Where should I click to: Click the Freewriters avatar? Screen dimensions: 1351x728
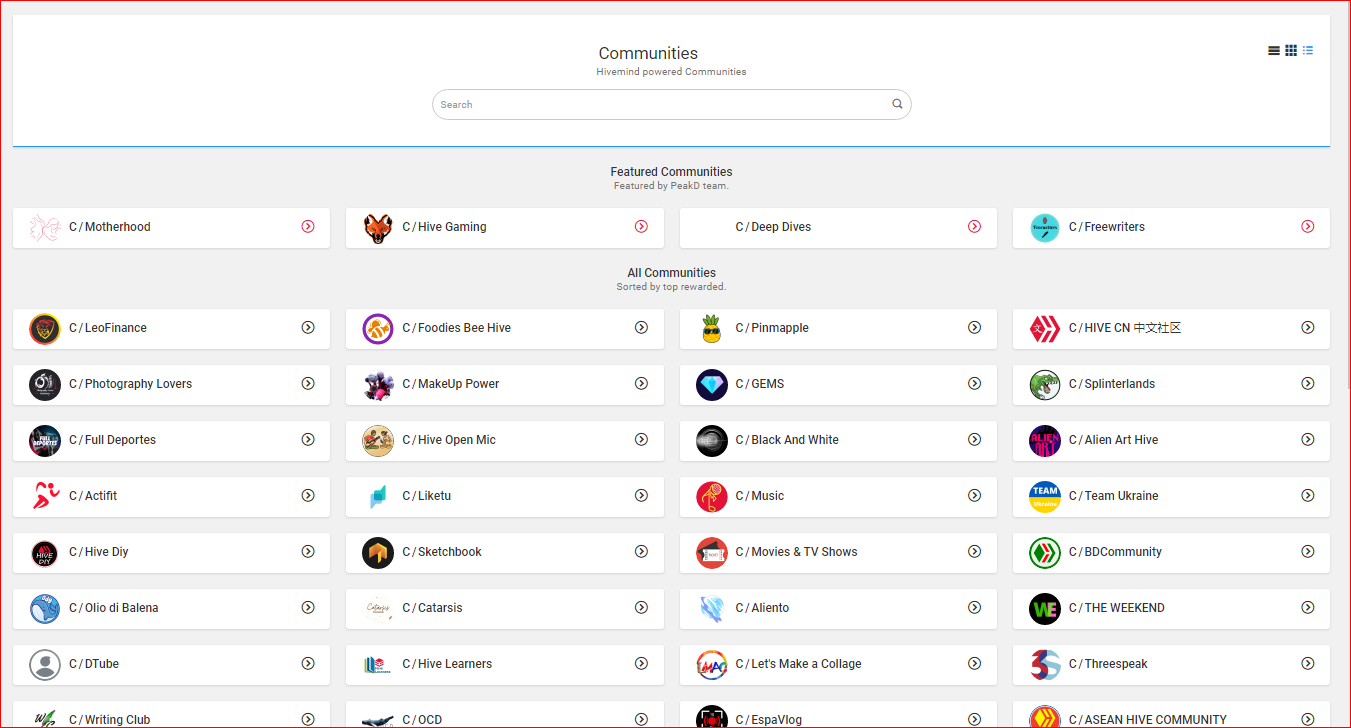tap(1045, 228)
